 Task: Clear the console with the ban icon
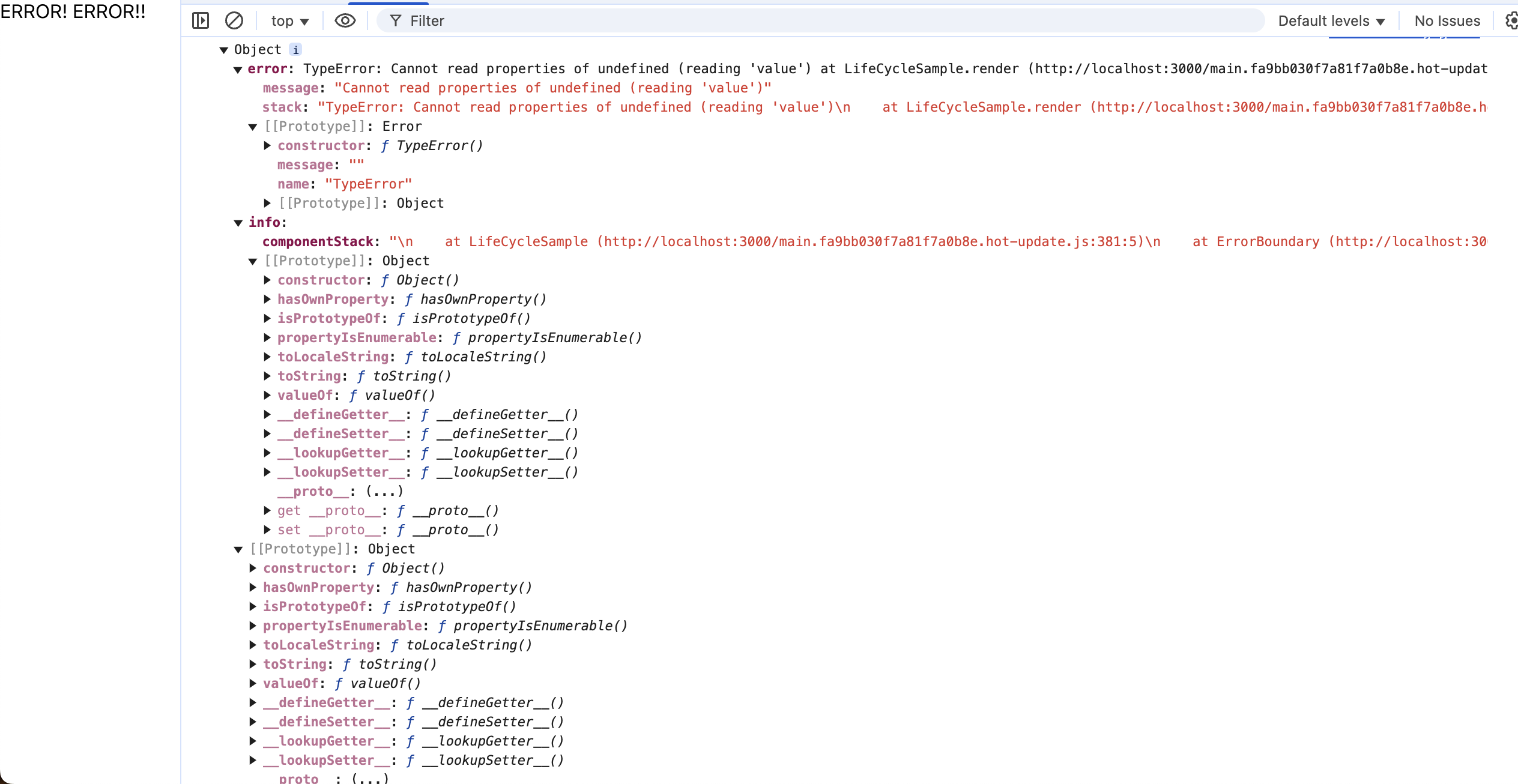coord(234,21)
